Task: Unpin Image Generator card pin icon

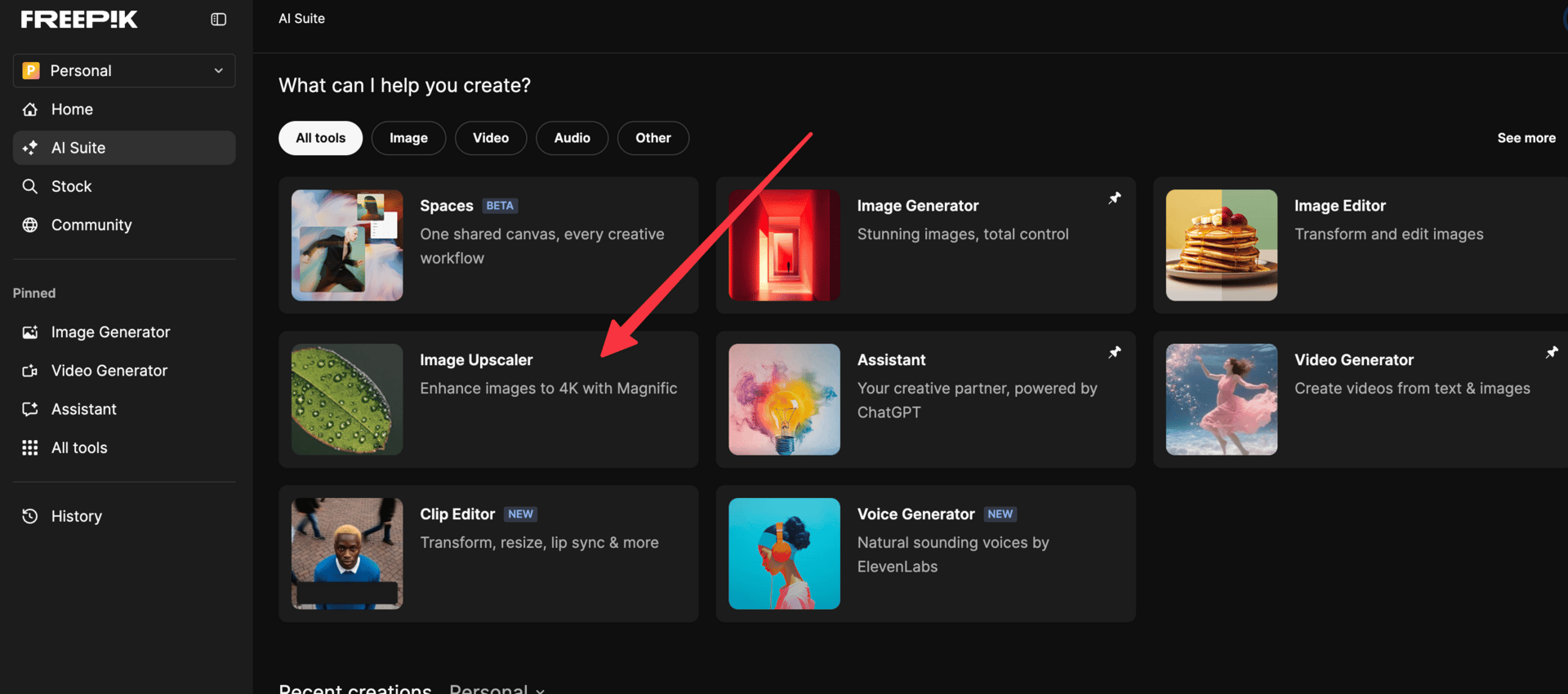Action: click(1115, 198)
